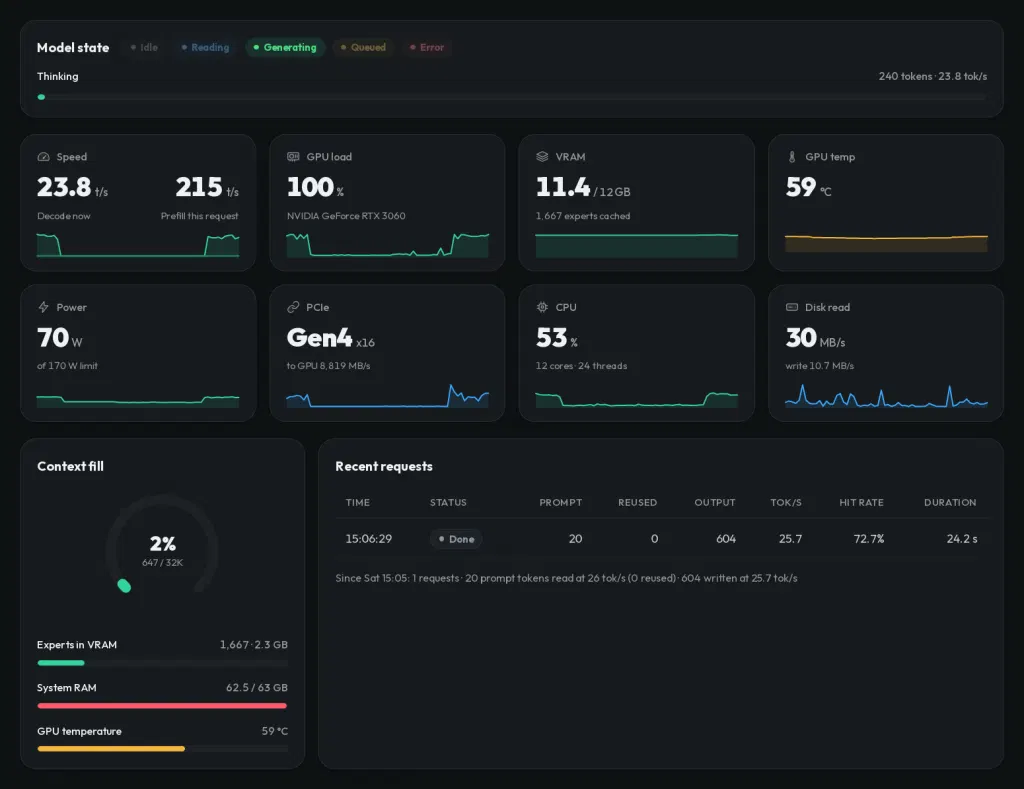Click the 72.7% hit rate cell
This screenshot has width=1024, height=789.
click(x=869, y=539)
